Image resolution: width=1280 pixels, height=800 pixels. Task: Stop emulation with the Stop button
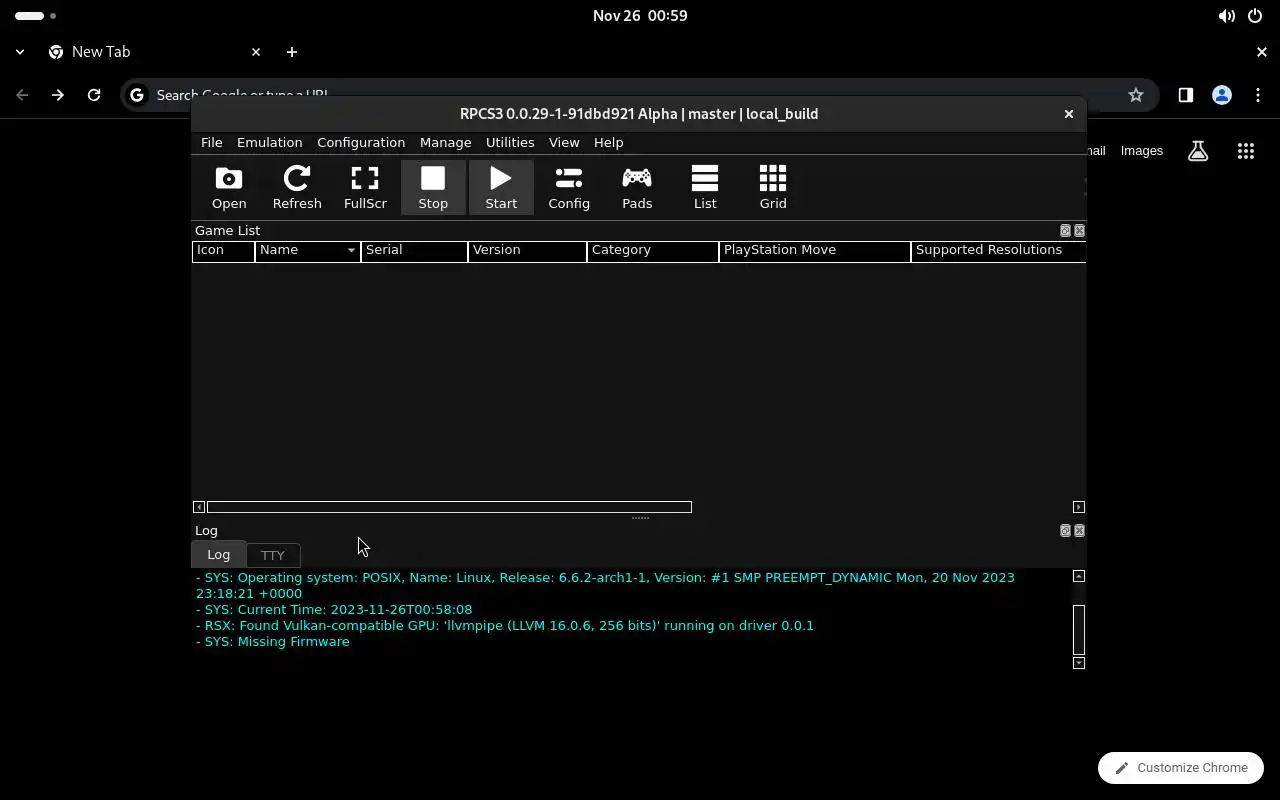pos(433,187)
